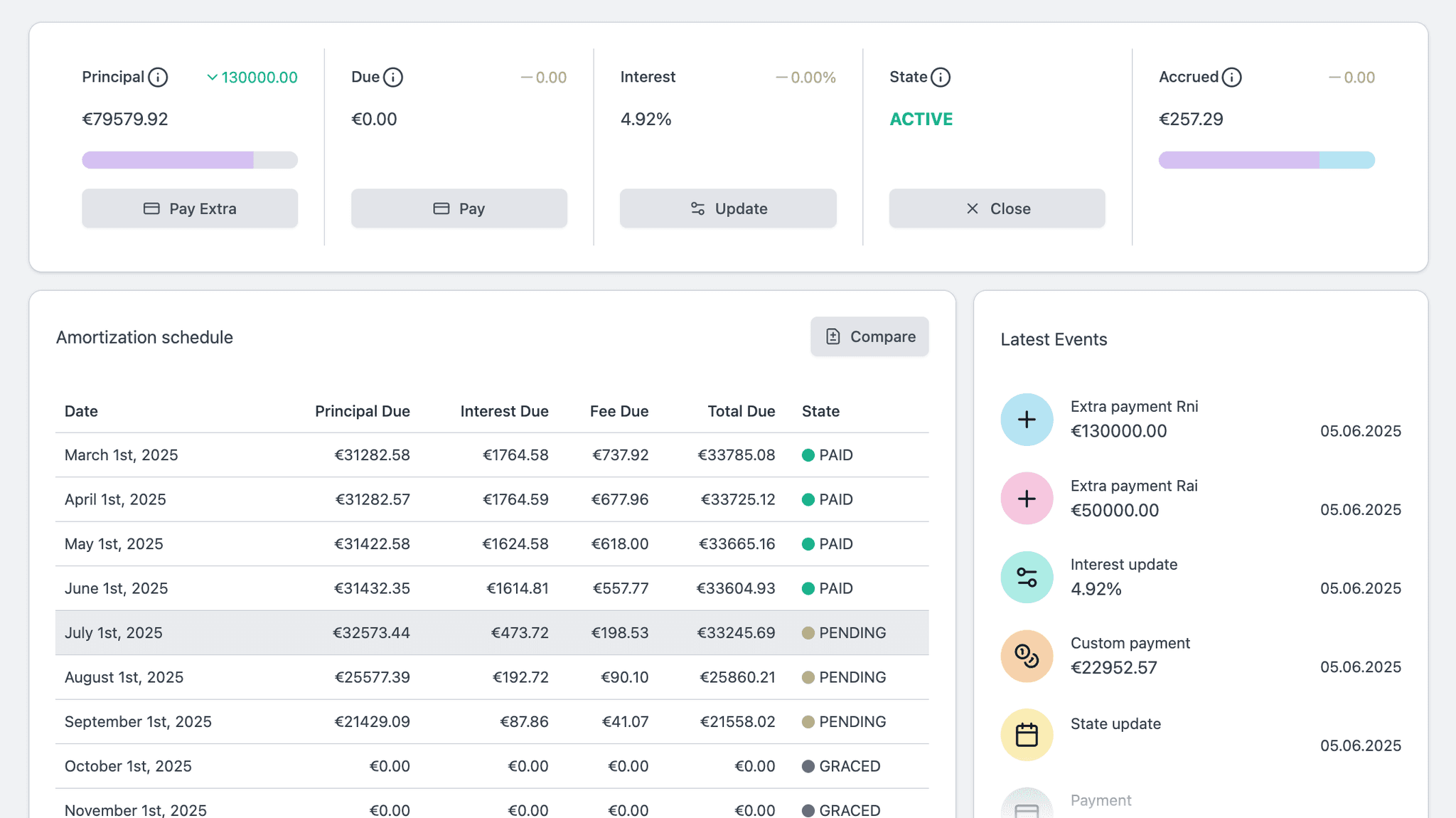Image resolution: width=1456 pixels, height=818 pixels.
Task: Expand the principal amount chevron near 130000.00
Action: [x=211, y=77]
